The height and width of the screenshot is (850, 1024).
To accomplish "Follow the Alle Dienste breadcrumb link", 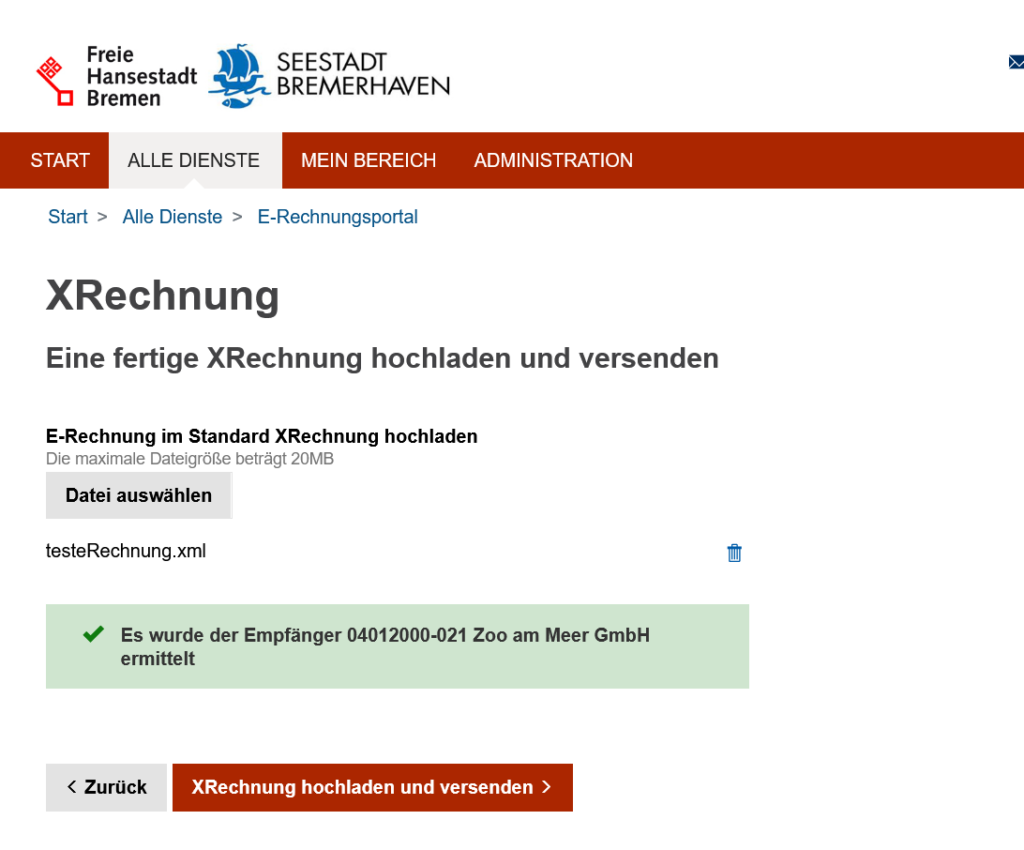I will [172, 217].
